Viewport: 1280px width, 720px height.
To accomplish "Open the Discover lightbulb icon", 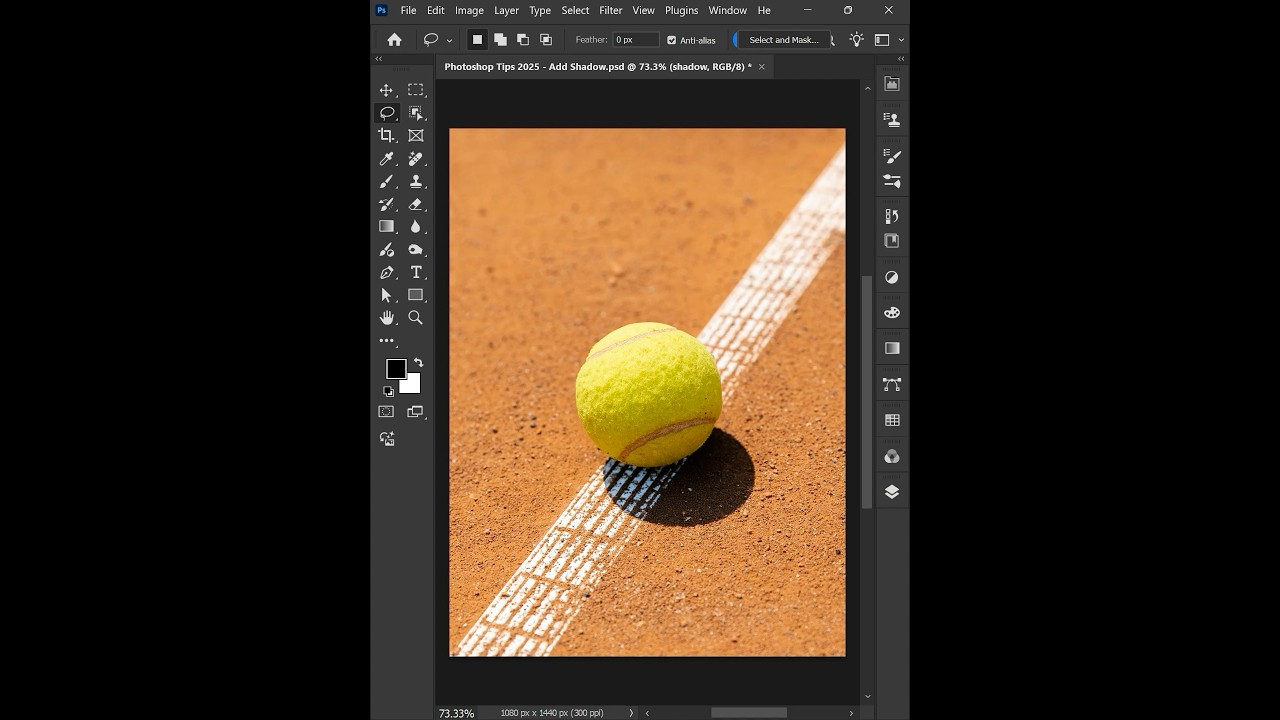I will [x=857, y=40].
